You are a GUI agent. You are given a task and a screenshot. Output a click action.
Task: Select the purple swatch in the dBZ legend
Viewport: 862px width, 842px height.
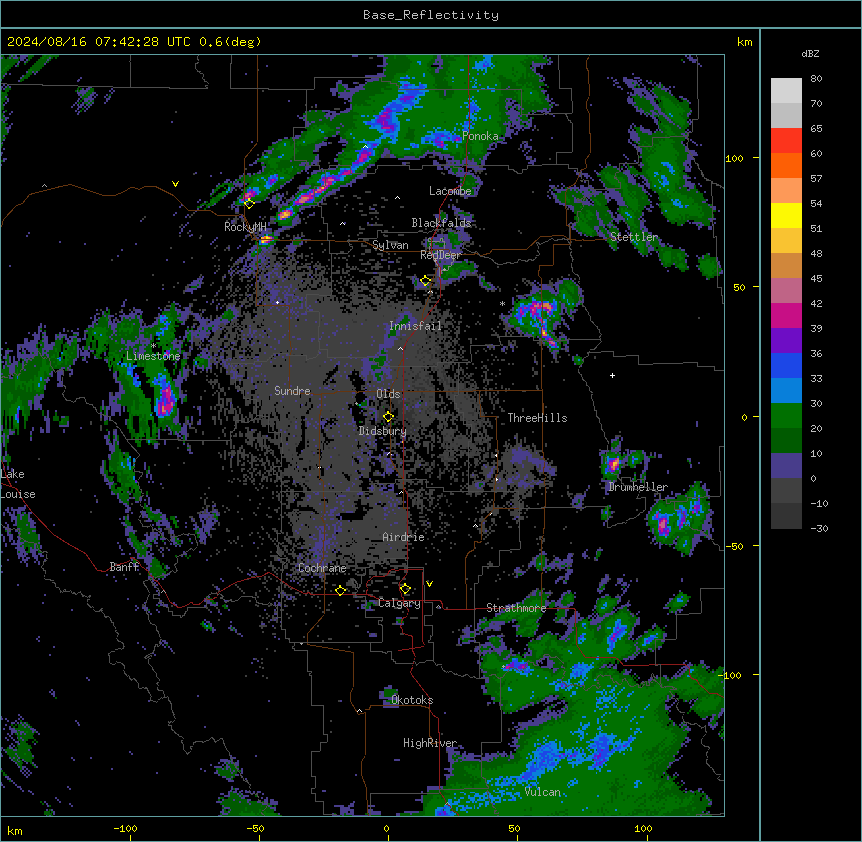point(786,341)
